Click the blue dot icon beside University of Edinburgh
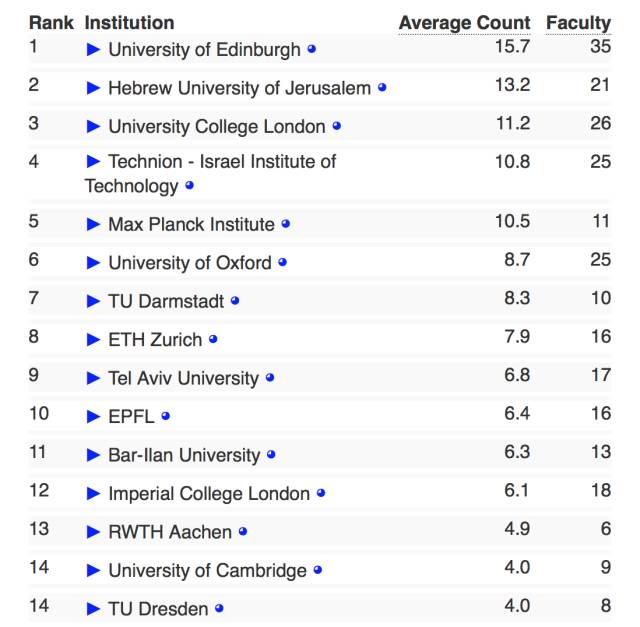Image resolution: width=640 pixels, height=627 pixels. (311, 48)
